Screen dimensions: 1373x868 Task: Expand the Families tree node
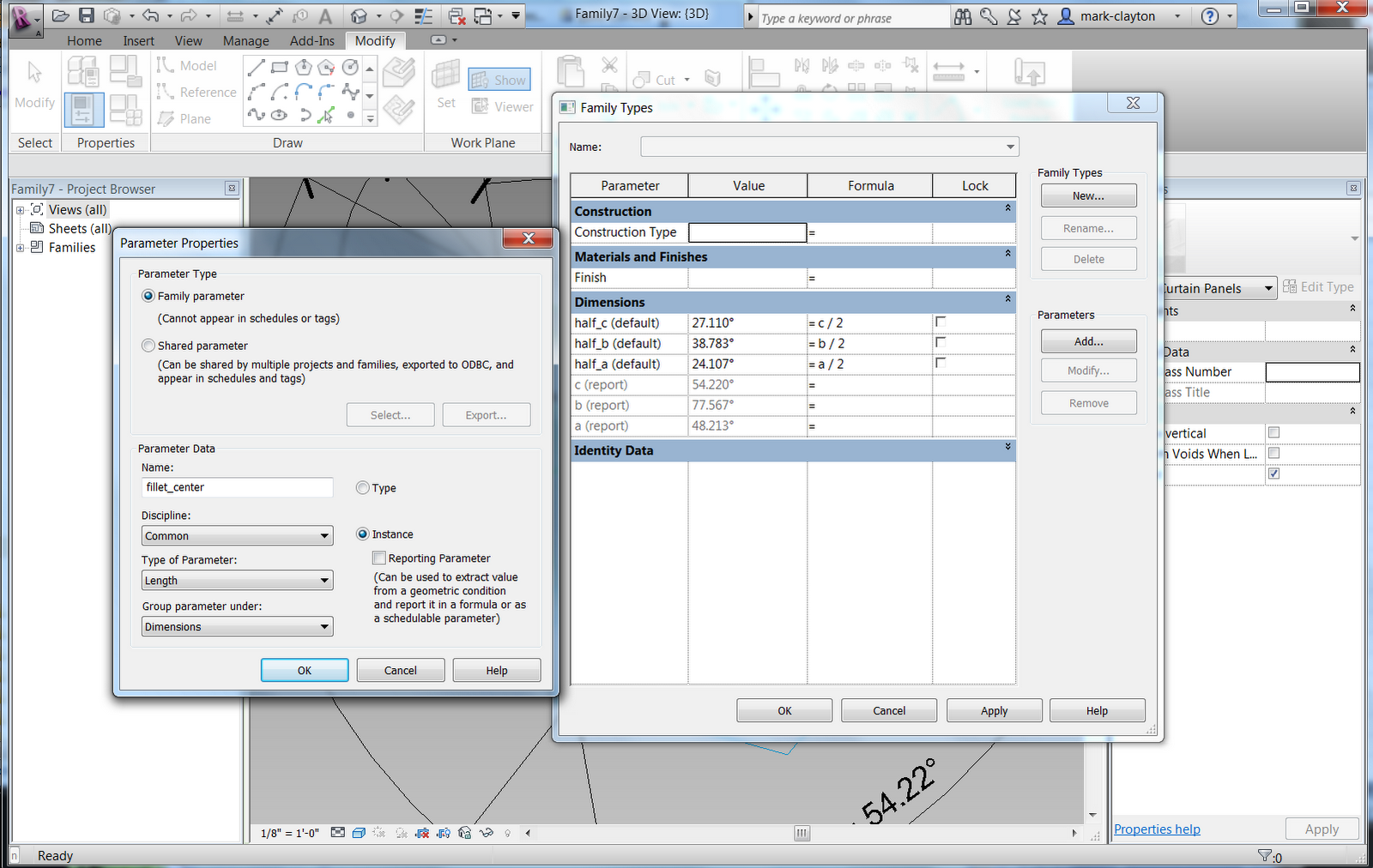20,248
